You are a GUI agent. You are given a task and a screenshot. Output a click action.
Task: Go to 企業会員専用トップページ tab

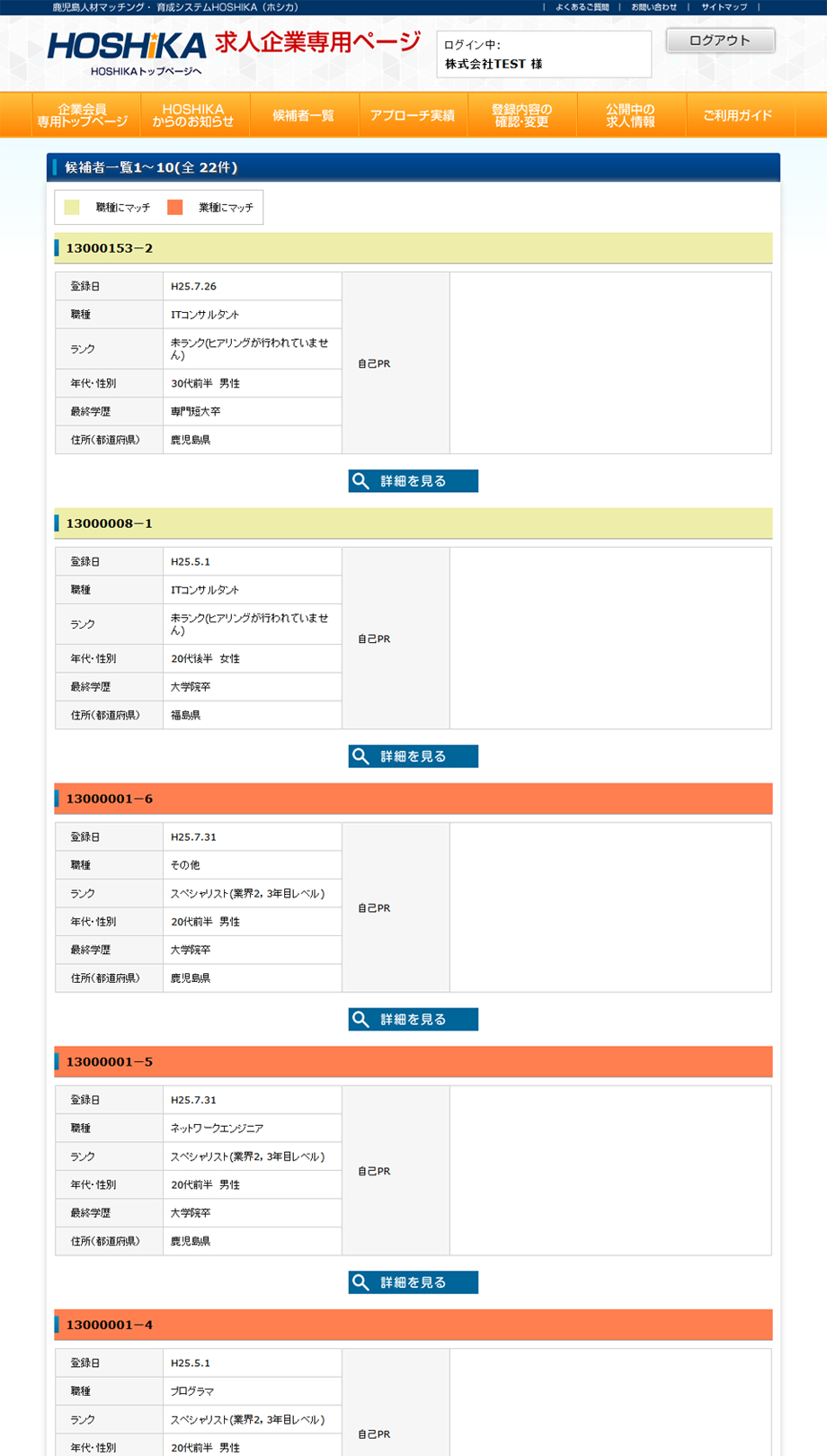(x=83, y=115)
